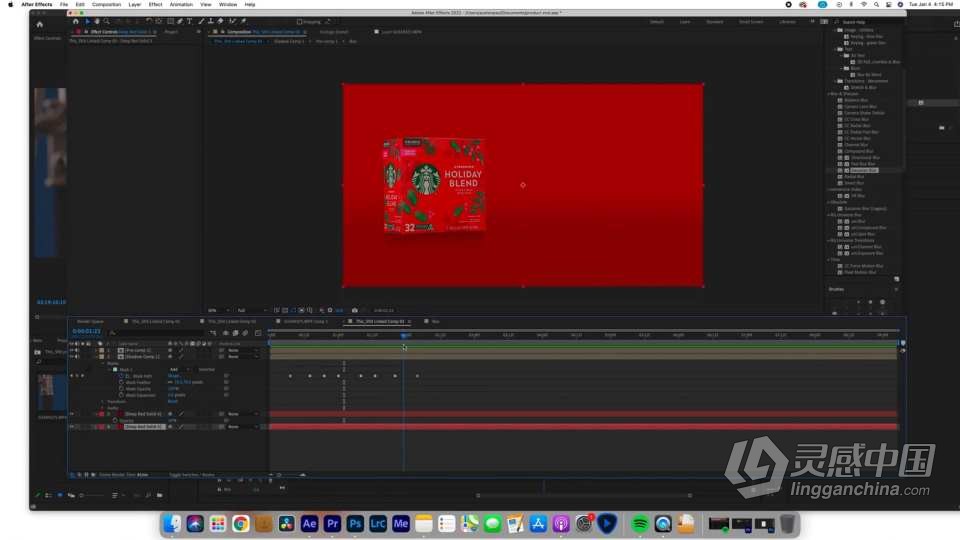The image size is (960, 540).
Task: Open the viewer magnification dropdown
Action: [218, 310]
